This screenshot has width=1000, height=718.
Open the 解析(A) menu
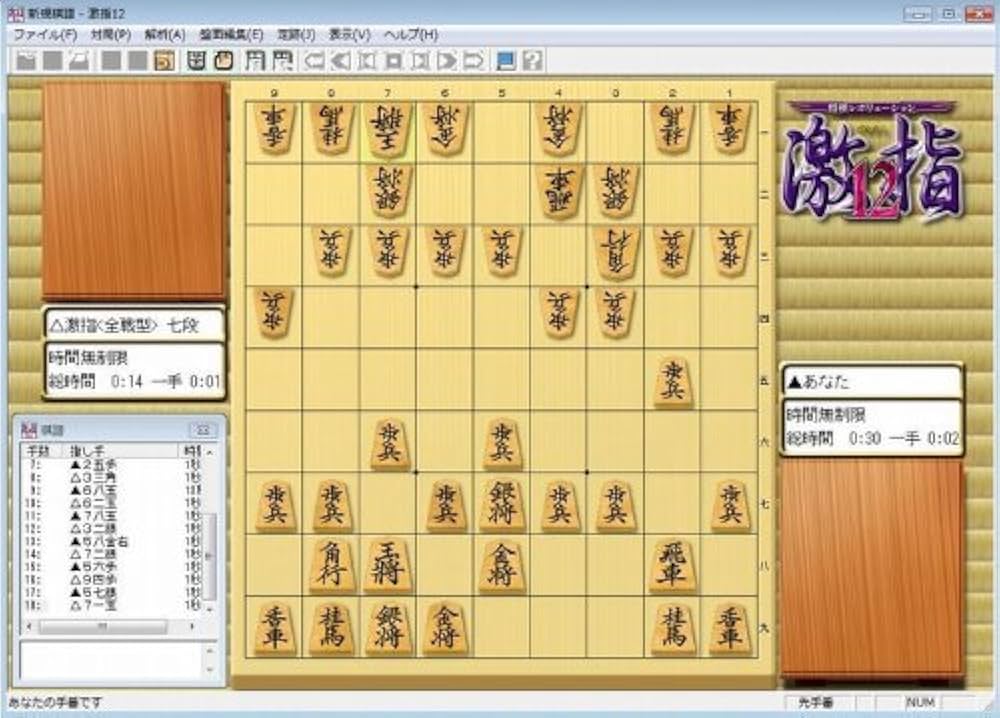(x=165, y=34)
